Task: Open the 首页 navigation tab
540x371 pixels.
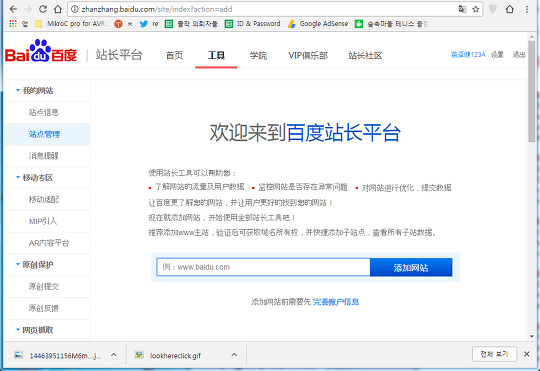Action: coord(174,55)
